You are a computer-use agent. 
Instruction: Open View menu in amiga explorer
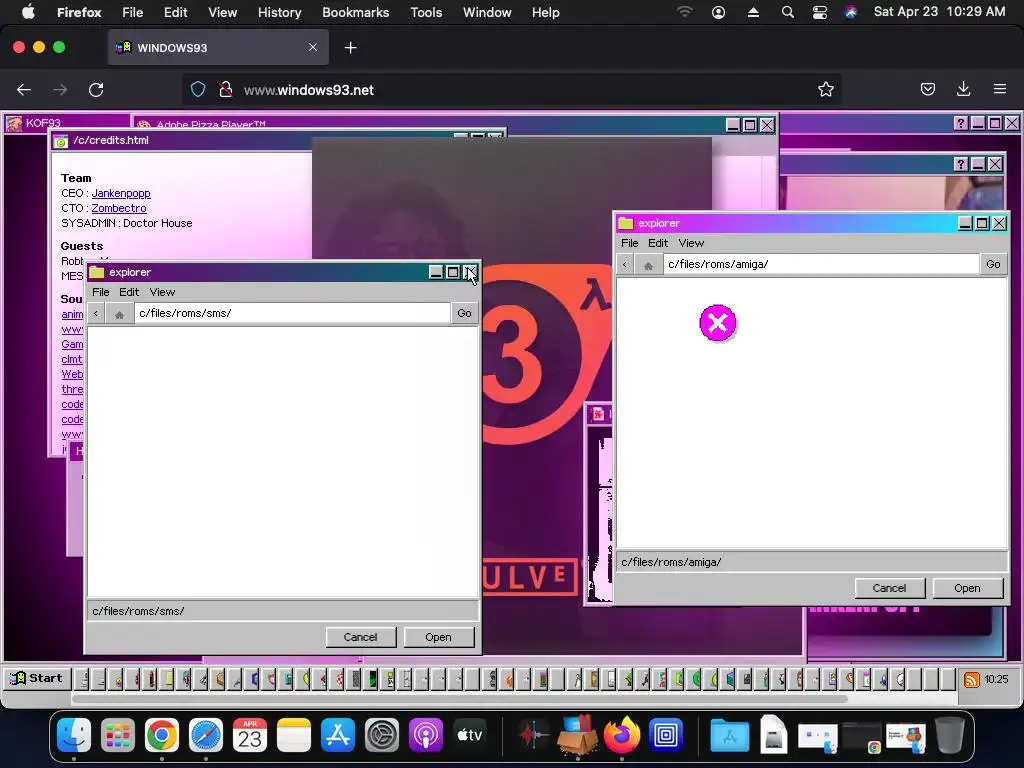pos(691,243)
